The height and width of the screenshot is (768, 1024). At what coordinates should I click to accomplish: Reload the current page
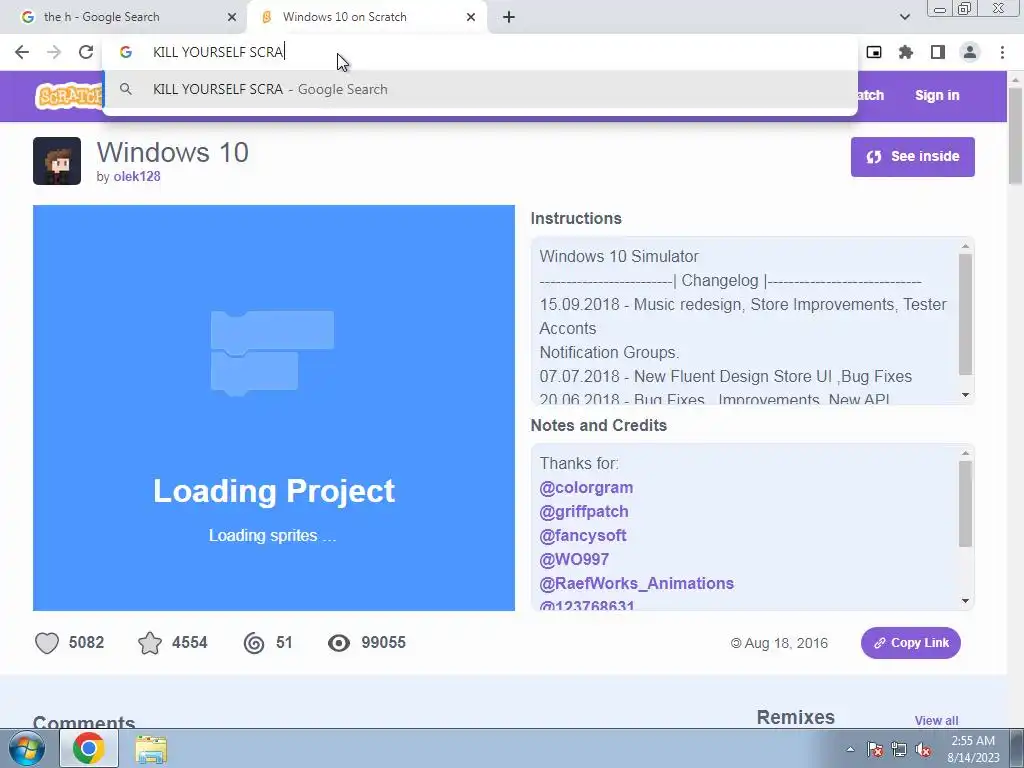point(86,52)
